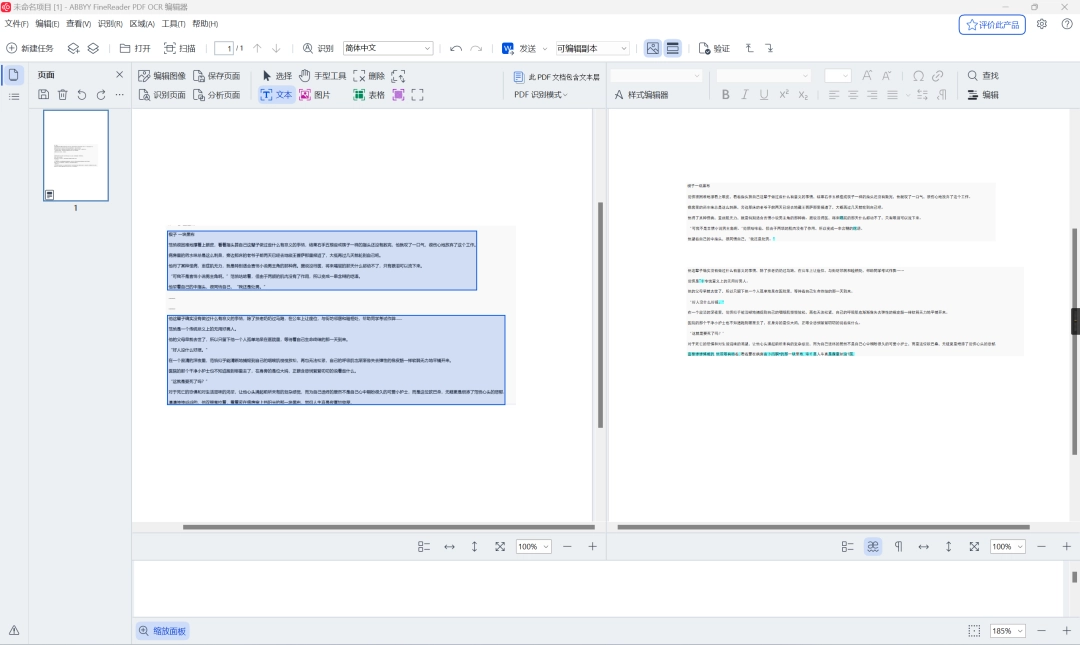Click the 打开 (Open) button
The image size is (1080, 645).
(x=135, y=48)
